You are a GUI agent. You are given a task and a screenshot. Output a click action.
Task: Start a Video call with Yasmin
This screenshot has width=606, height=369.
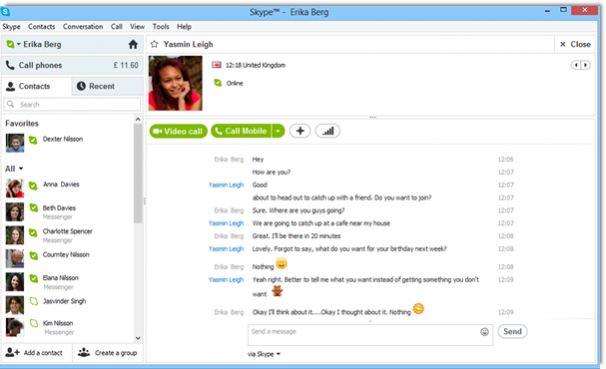pos(178,131)
